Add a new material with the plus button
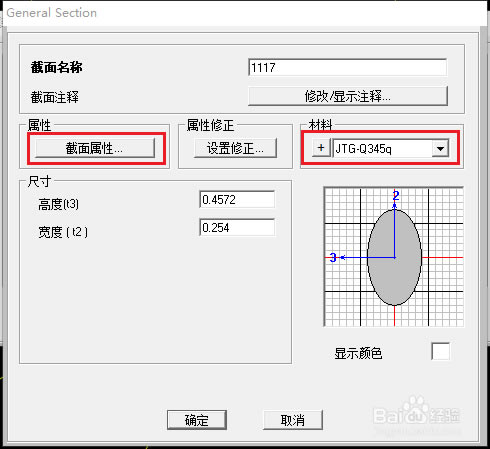Viewport: 490px width, 449px height. (x=321, y=148)
